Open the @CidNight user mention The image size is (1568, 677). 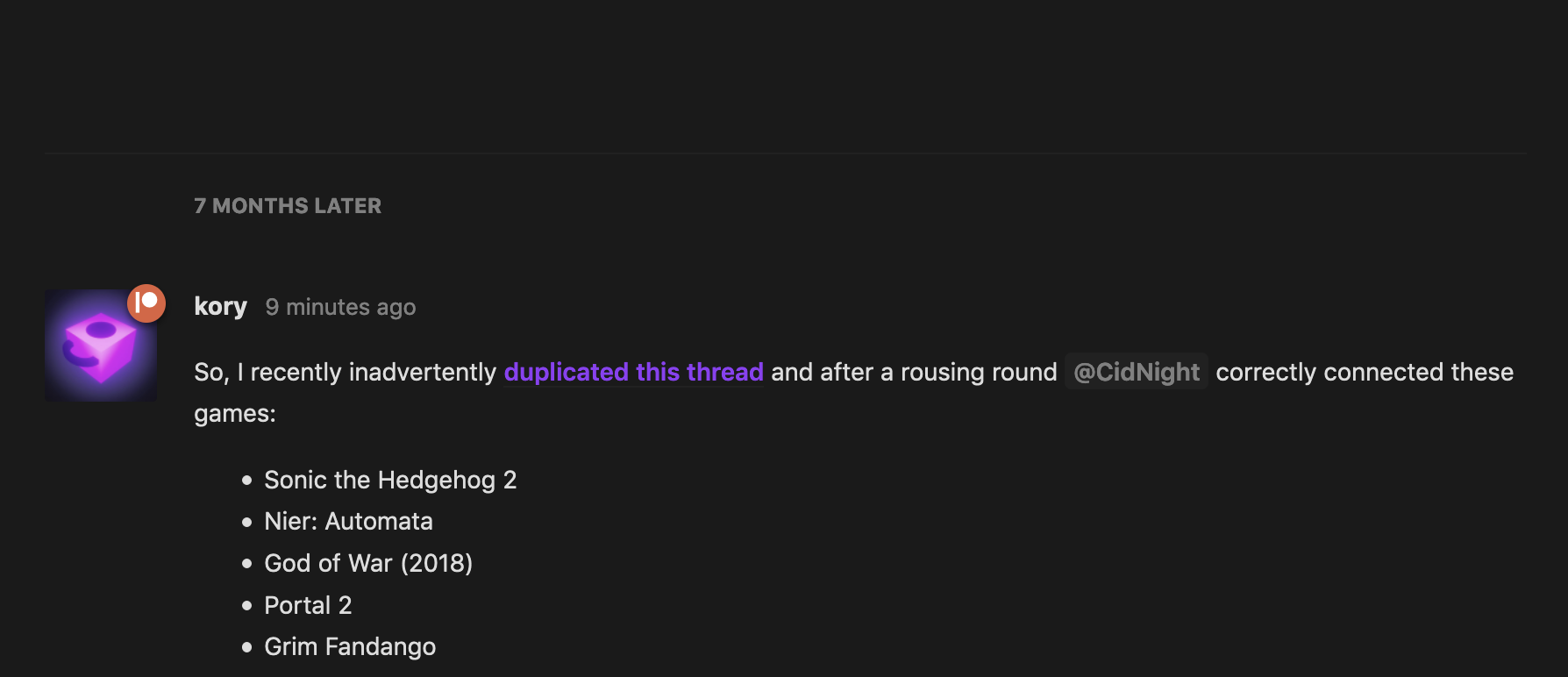pos(1137,372)
